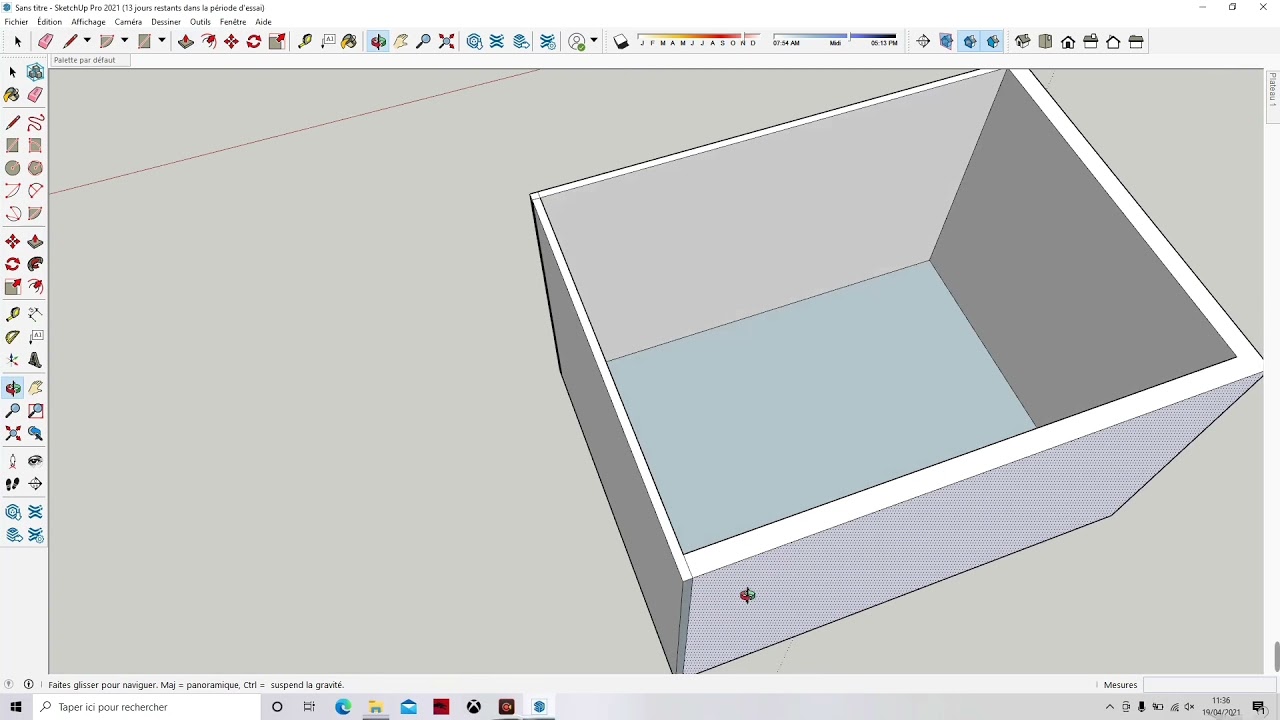Open File Explorer from the taskbar
This screenshot has width=1280, height=720.
point(376,707)
